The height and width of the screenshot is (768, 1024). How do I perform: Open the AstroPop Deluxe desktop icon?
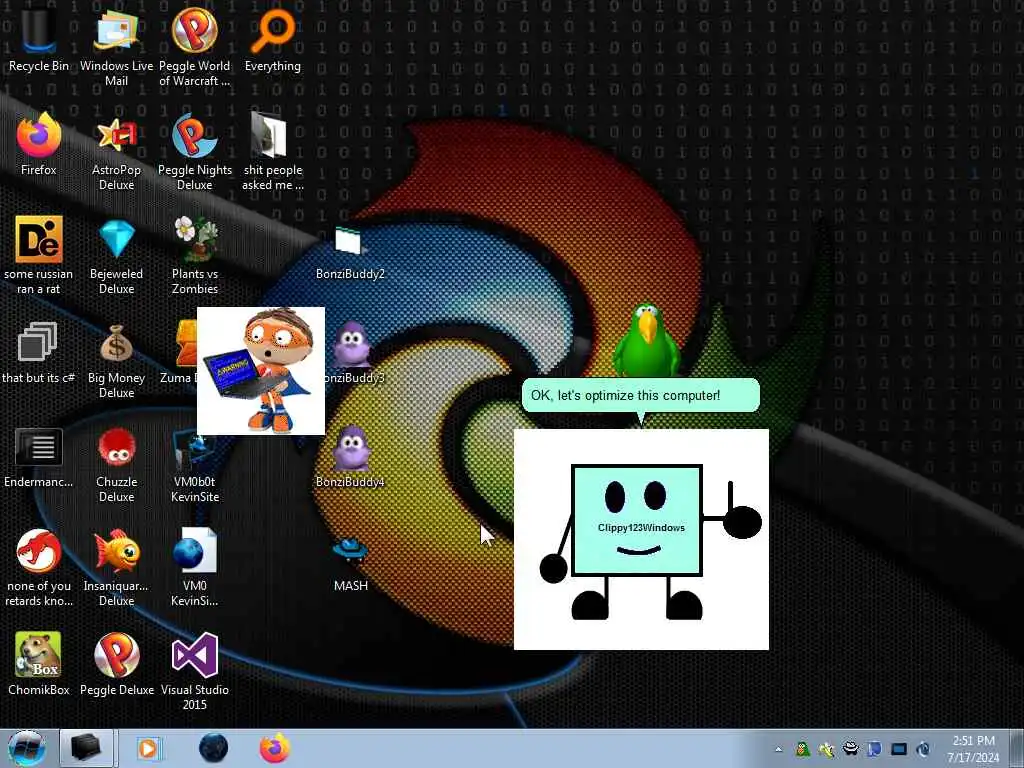(x=116, y=152)
